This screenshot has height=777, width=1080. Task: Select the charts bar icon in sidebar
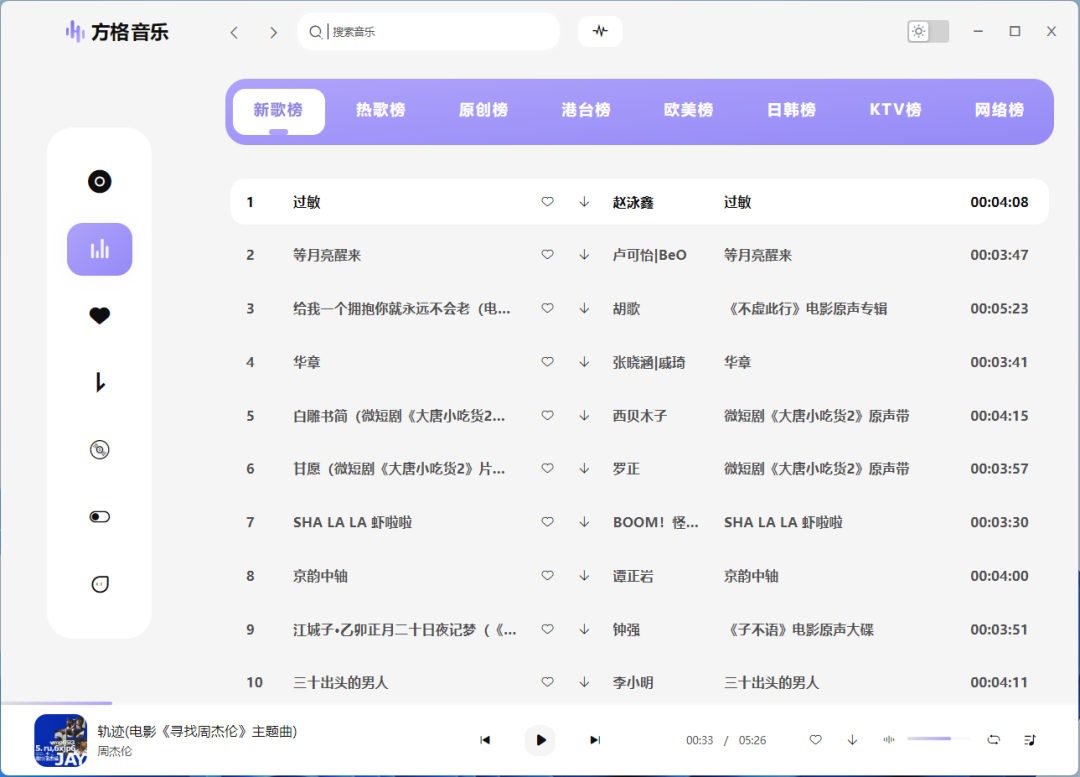(99, 249)
